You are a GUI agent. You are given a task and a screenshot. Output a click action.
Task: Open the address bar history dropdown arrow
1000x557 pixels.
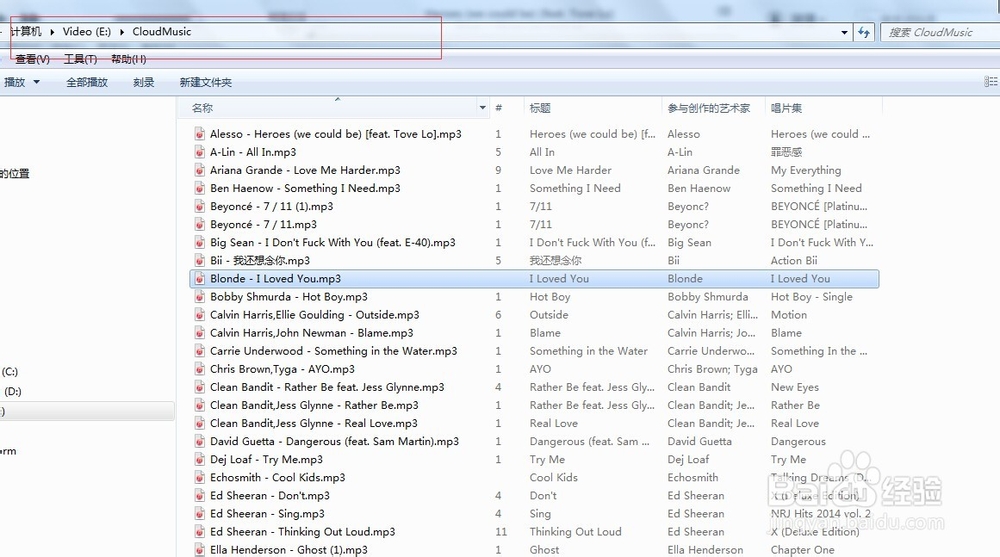(x=844, y=32)
